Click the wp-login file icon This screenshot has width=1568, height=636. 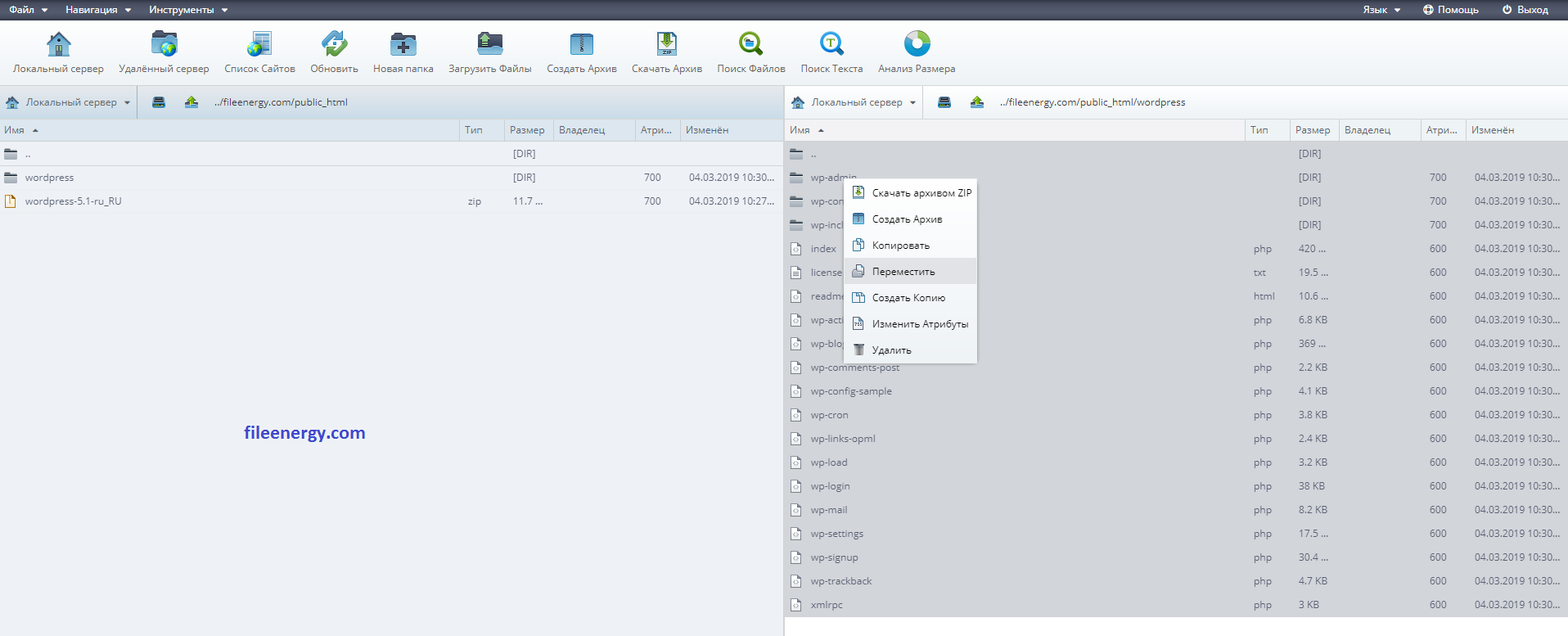click(796, 486)
